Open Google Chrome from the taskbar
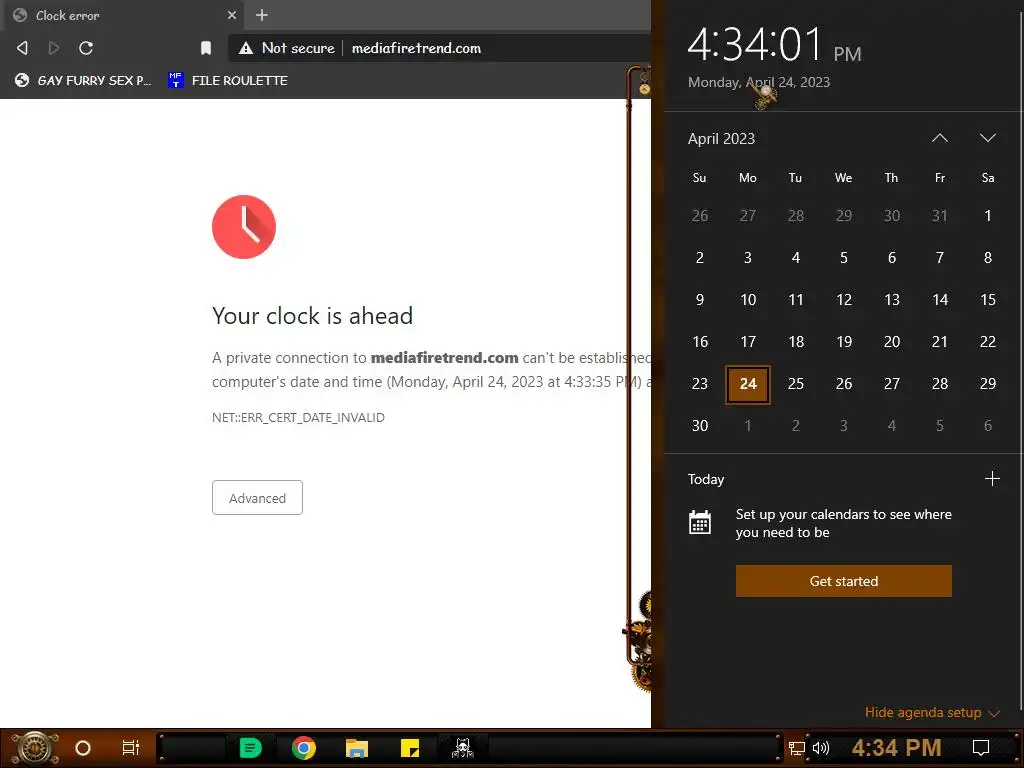 coord(304,748)
